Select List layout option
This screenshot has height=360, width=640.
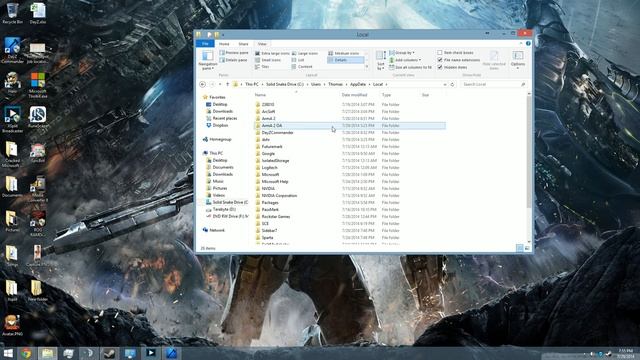(298, 60)
